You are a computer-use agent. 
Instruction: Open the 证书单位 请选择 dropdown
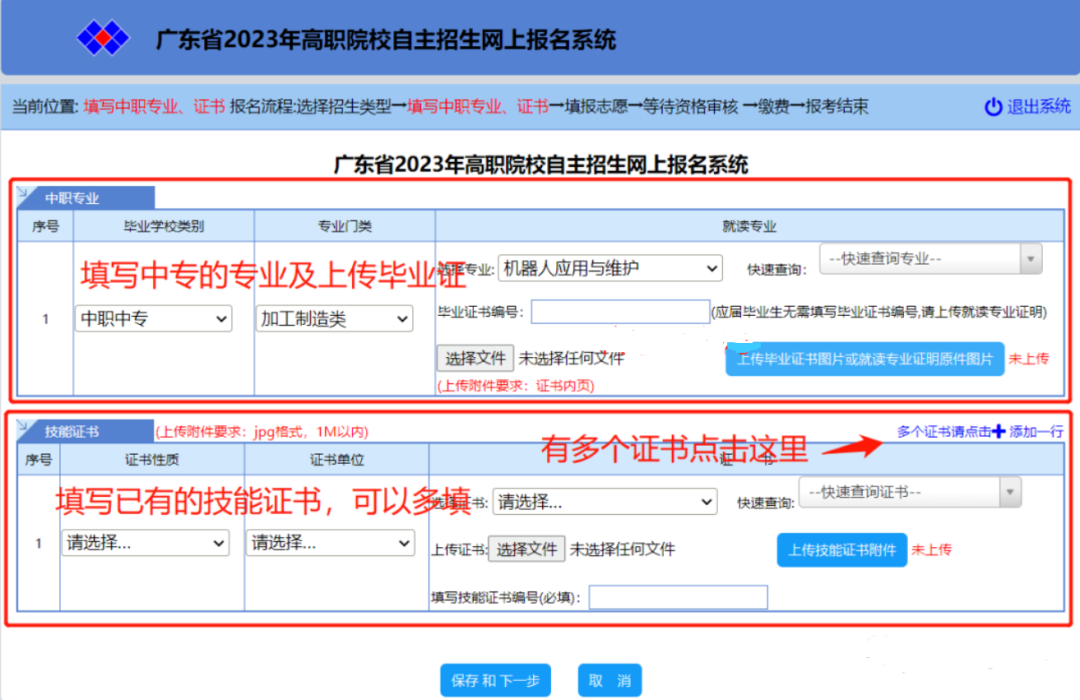[x=331, y=542]
